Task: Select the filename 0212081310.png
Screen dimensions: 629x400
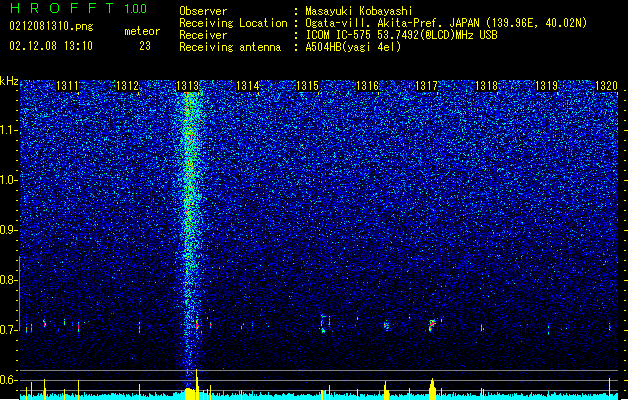Action: pos(51,26)
